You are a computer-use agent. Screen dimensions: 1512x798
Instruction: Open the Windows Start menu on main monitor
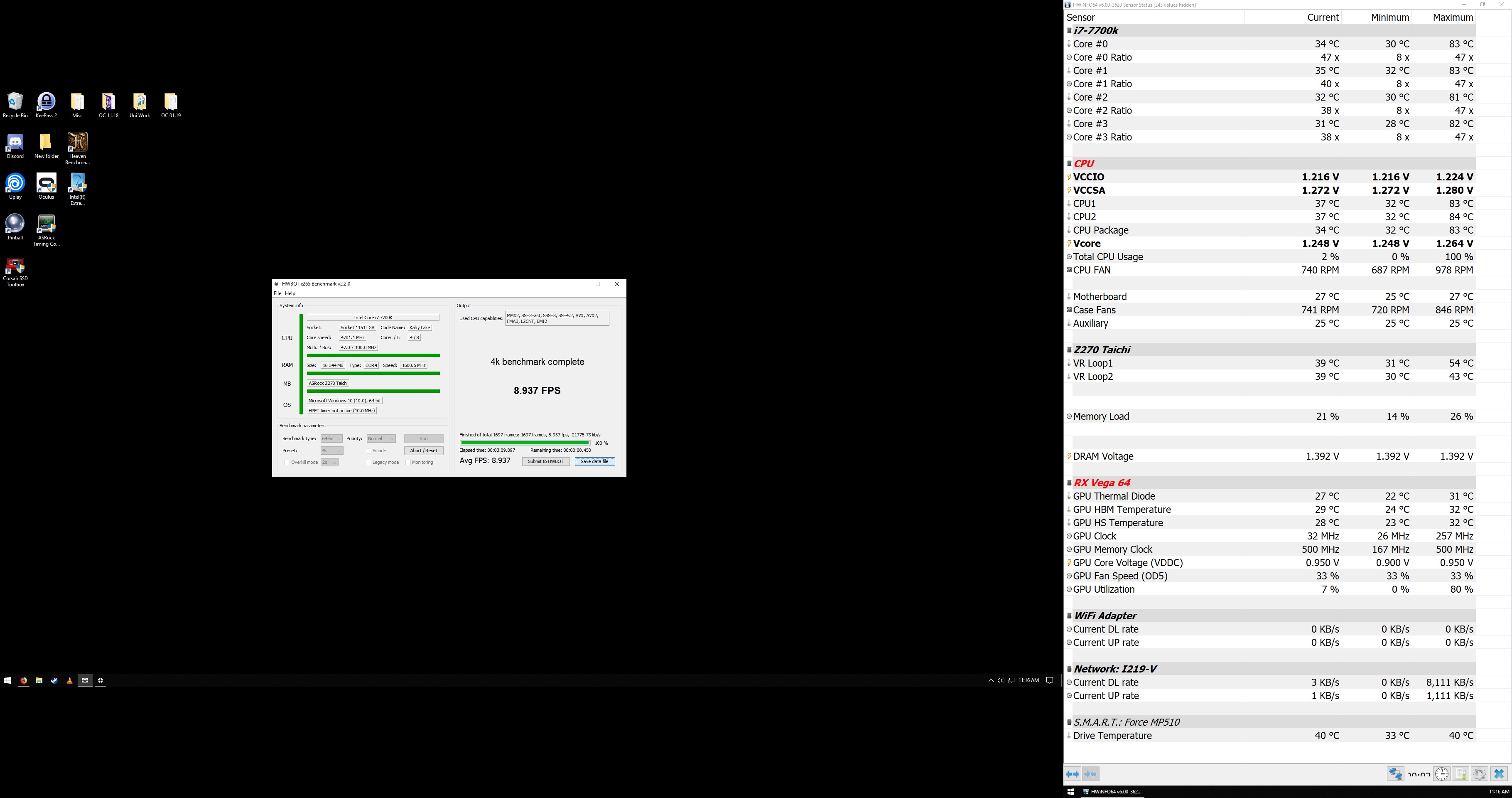tap(7, 680)
